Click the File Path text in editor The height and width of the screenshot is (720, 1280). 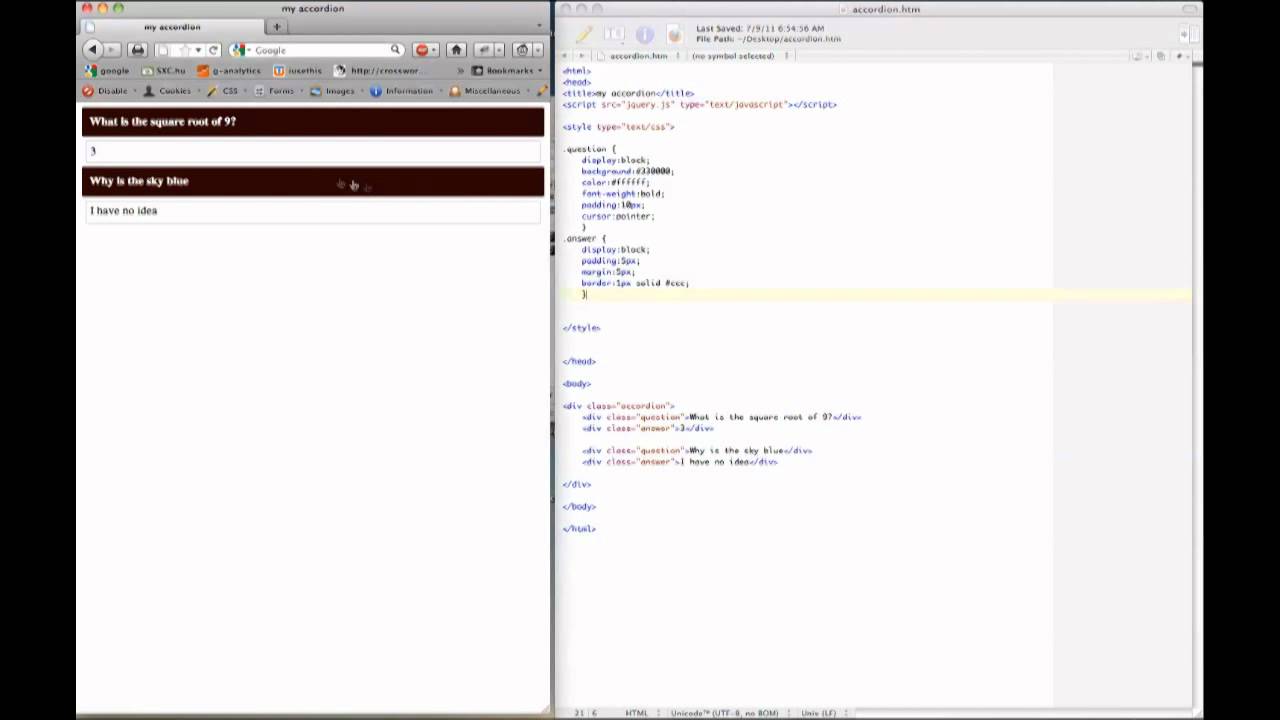coord(768,39)
